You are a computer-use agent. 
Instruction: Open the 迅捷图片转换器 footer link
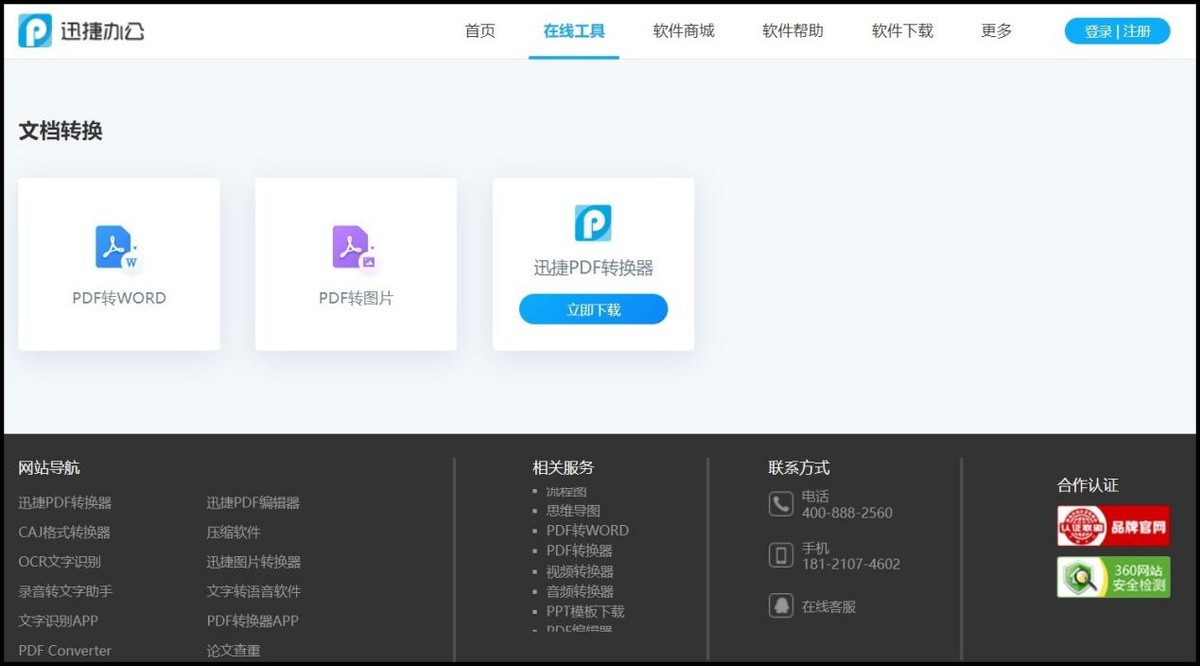coord(253,562)
